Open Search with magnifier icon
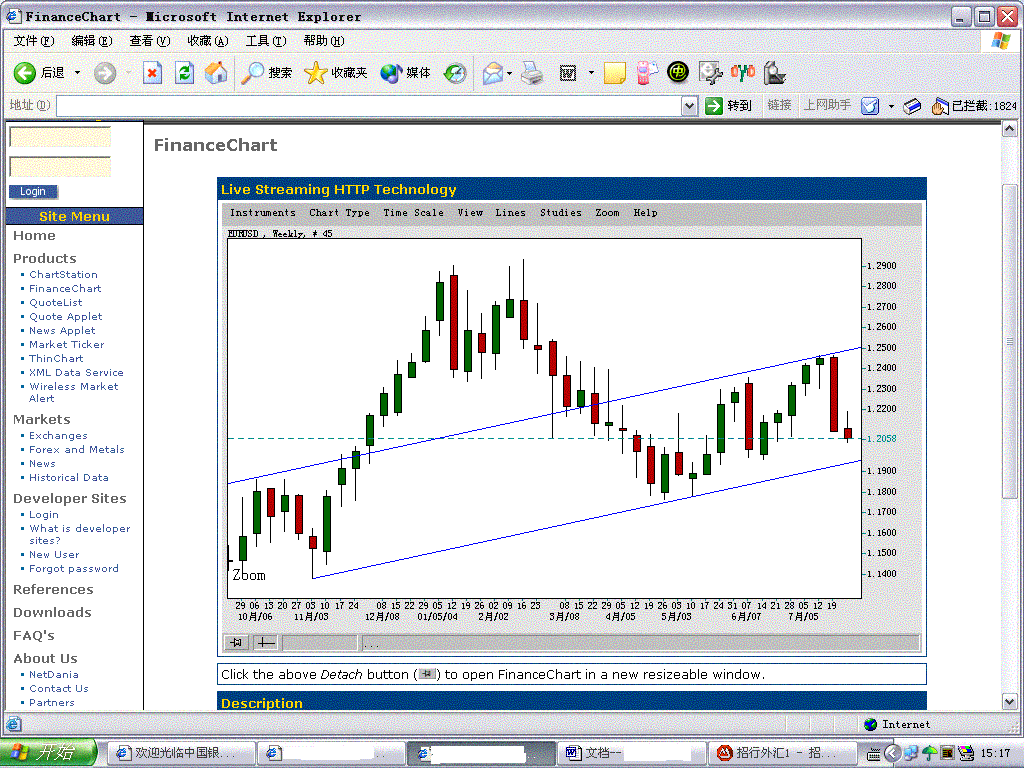1024x768 pixels. click(x=251, y=72)
